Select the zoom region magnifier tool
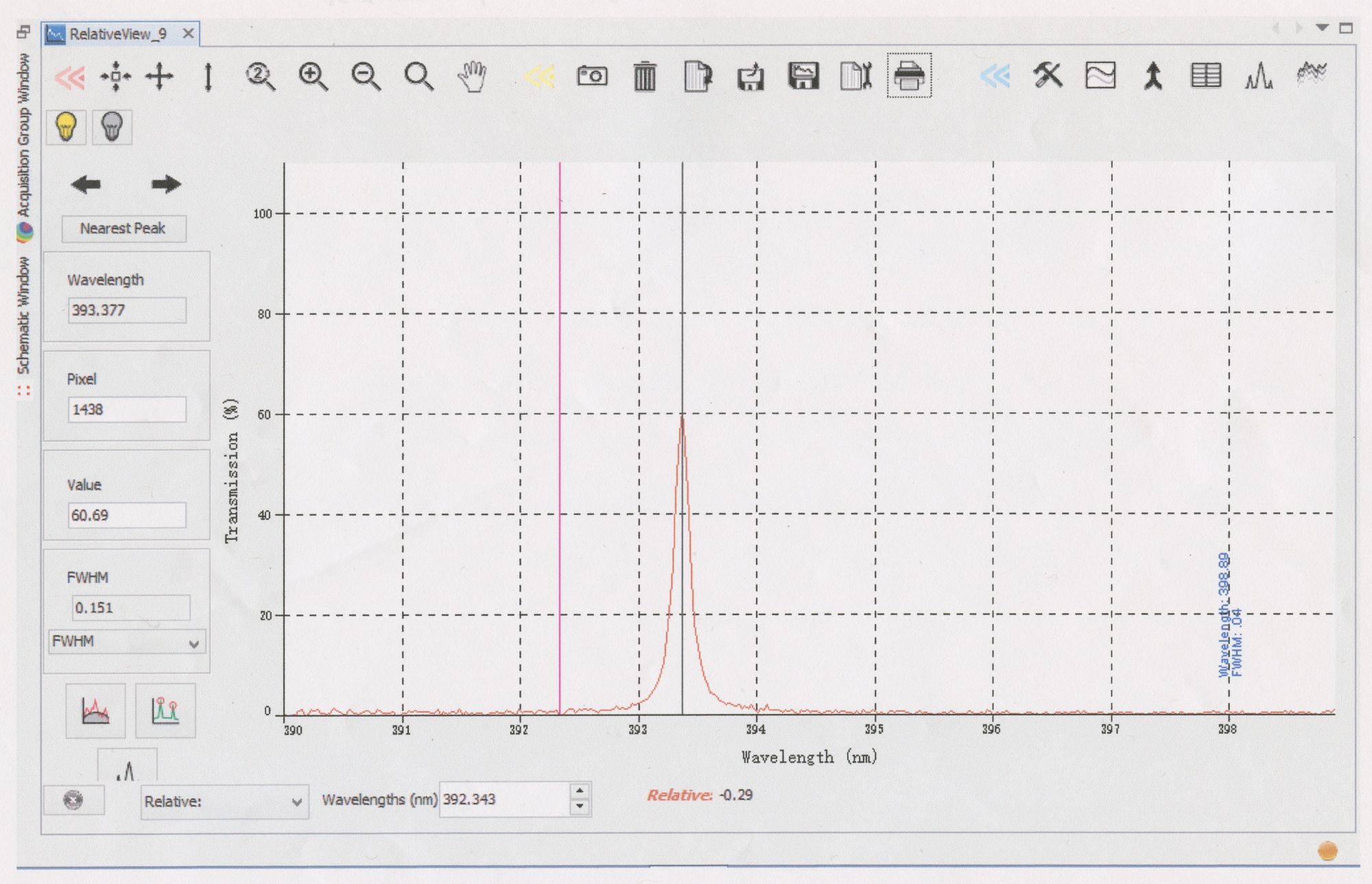Screen dimensions: 1372x884 coord(418,76)
